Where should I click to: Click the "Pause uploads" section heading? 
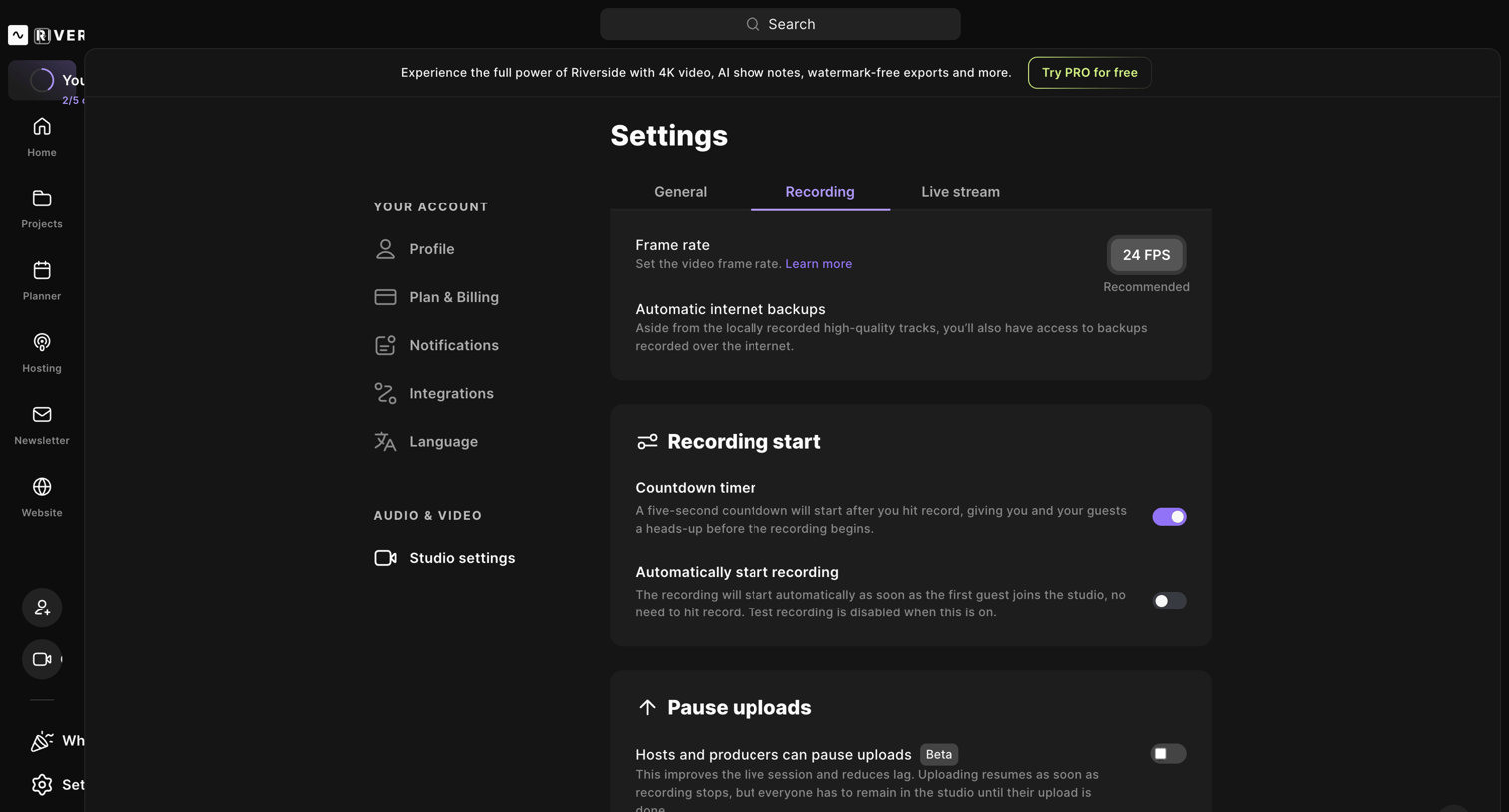tap(740, 708)
